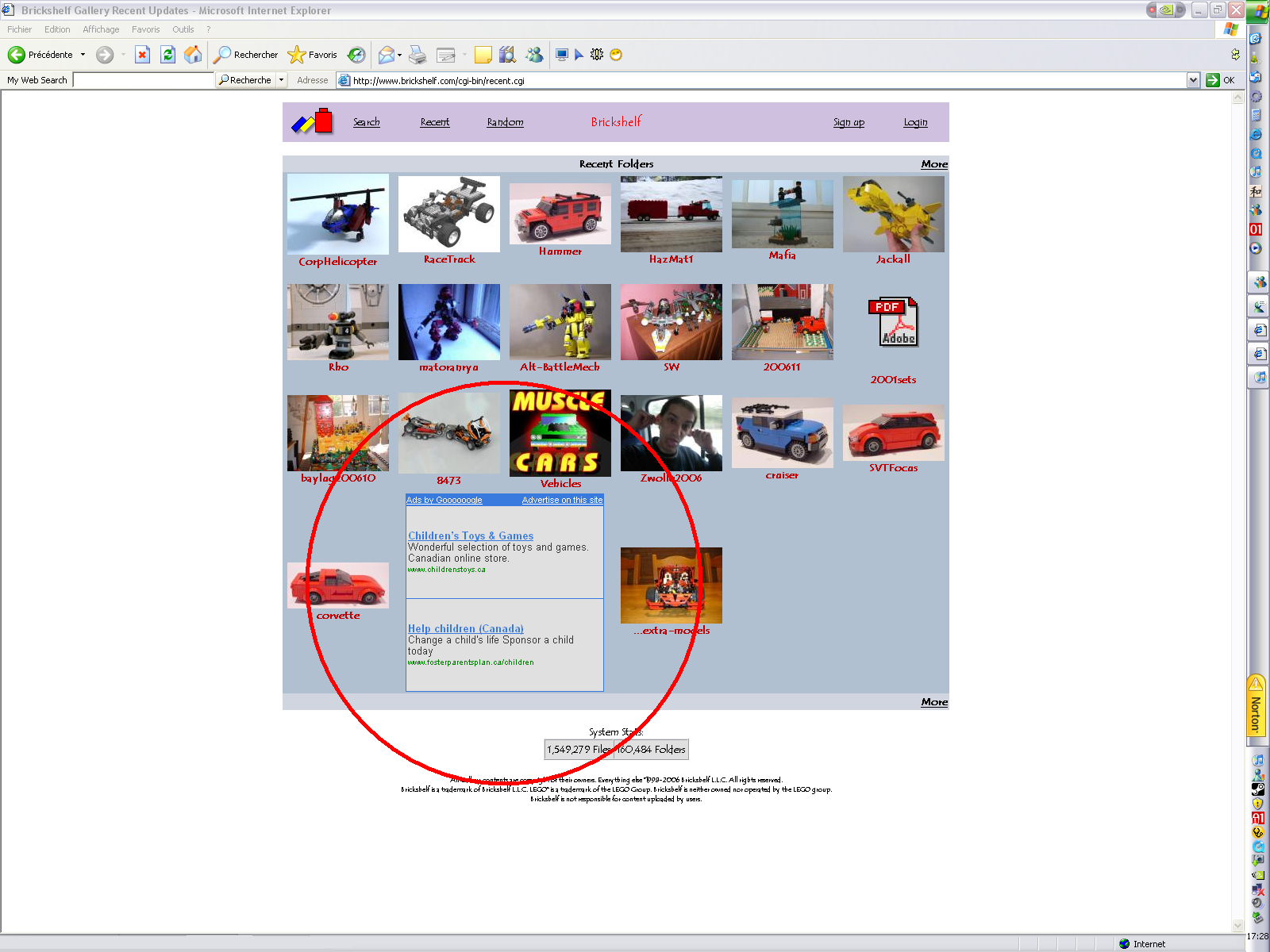
Task: Stop page loading with the red X icon
Action: click(142, 55)
